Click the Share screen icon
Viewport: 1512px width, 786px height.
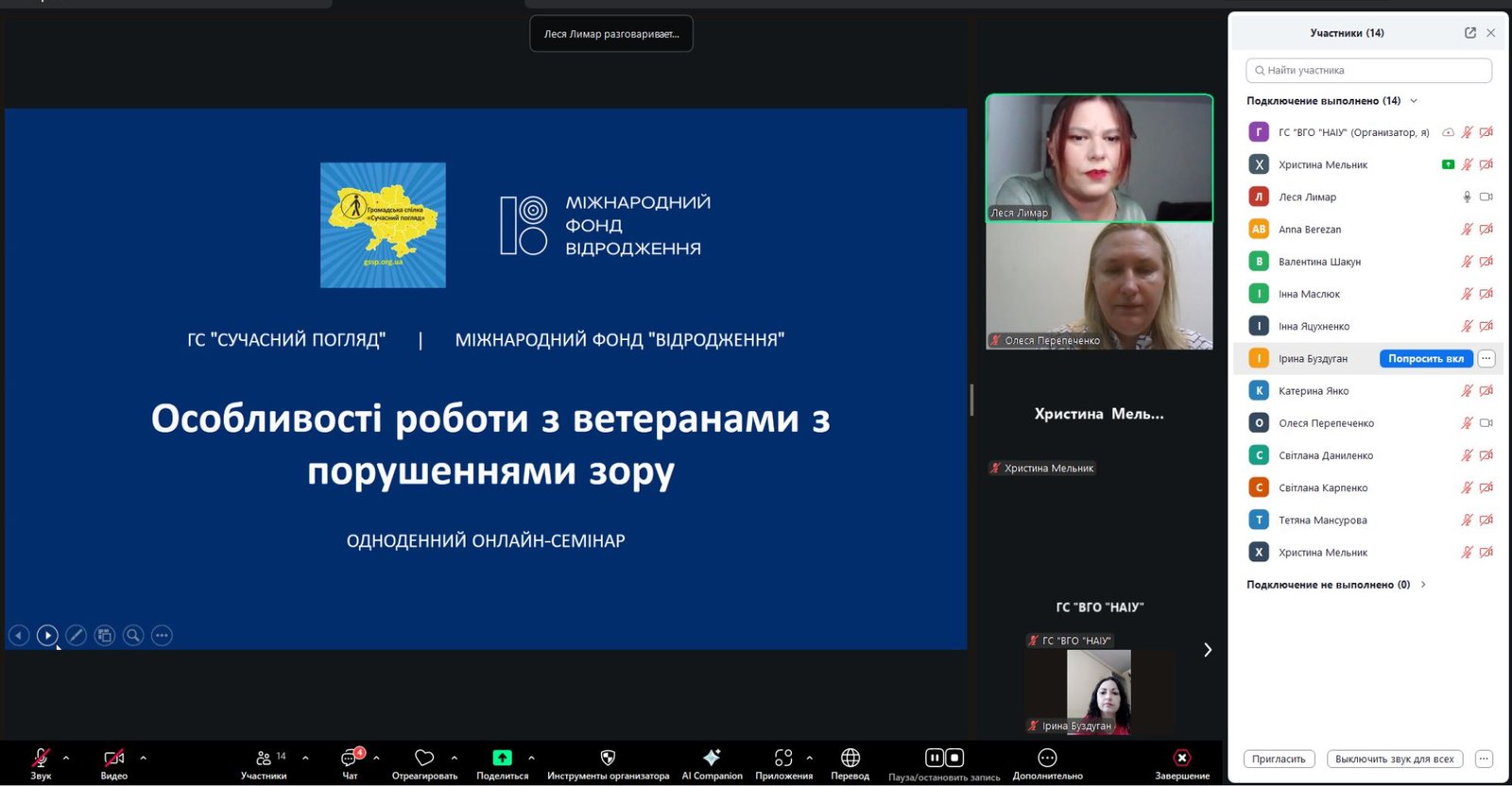click(502, 759)
